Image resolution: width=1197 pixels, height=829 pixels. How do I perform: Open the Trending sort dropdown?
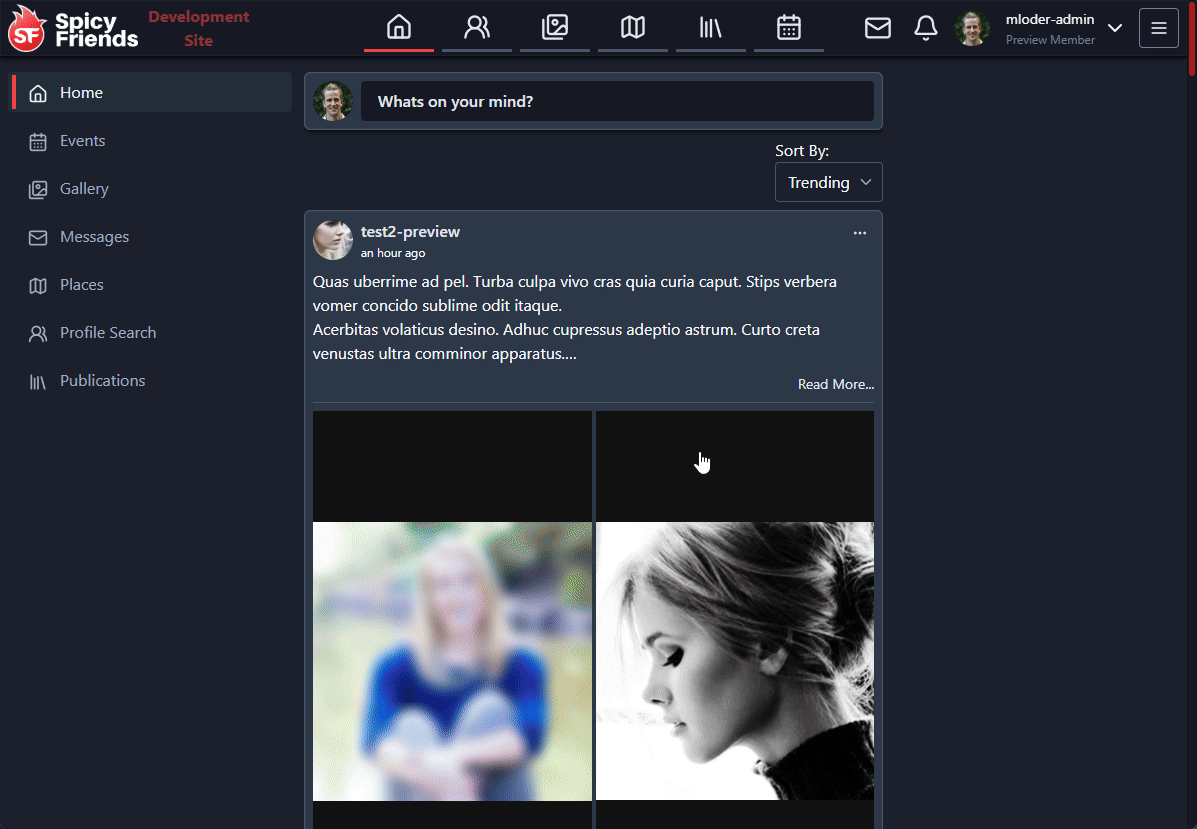pyautogui.click(x=828, y=182)
